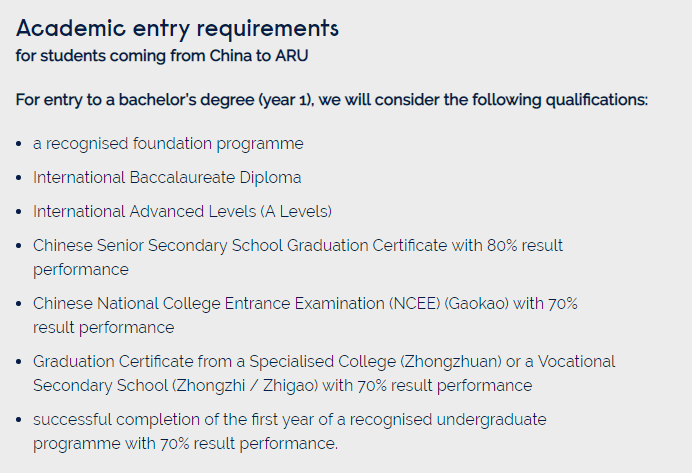The height and width of the screenshot is (473, 692).
Task: Click the (Zhongzhuan) term
Action: click(x=451, y=361)
